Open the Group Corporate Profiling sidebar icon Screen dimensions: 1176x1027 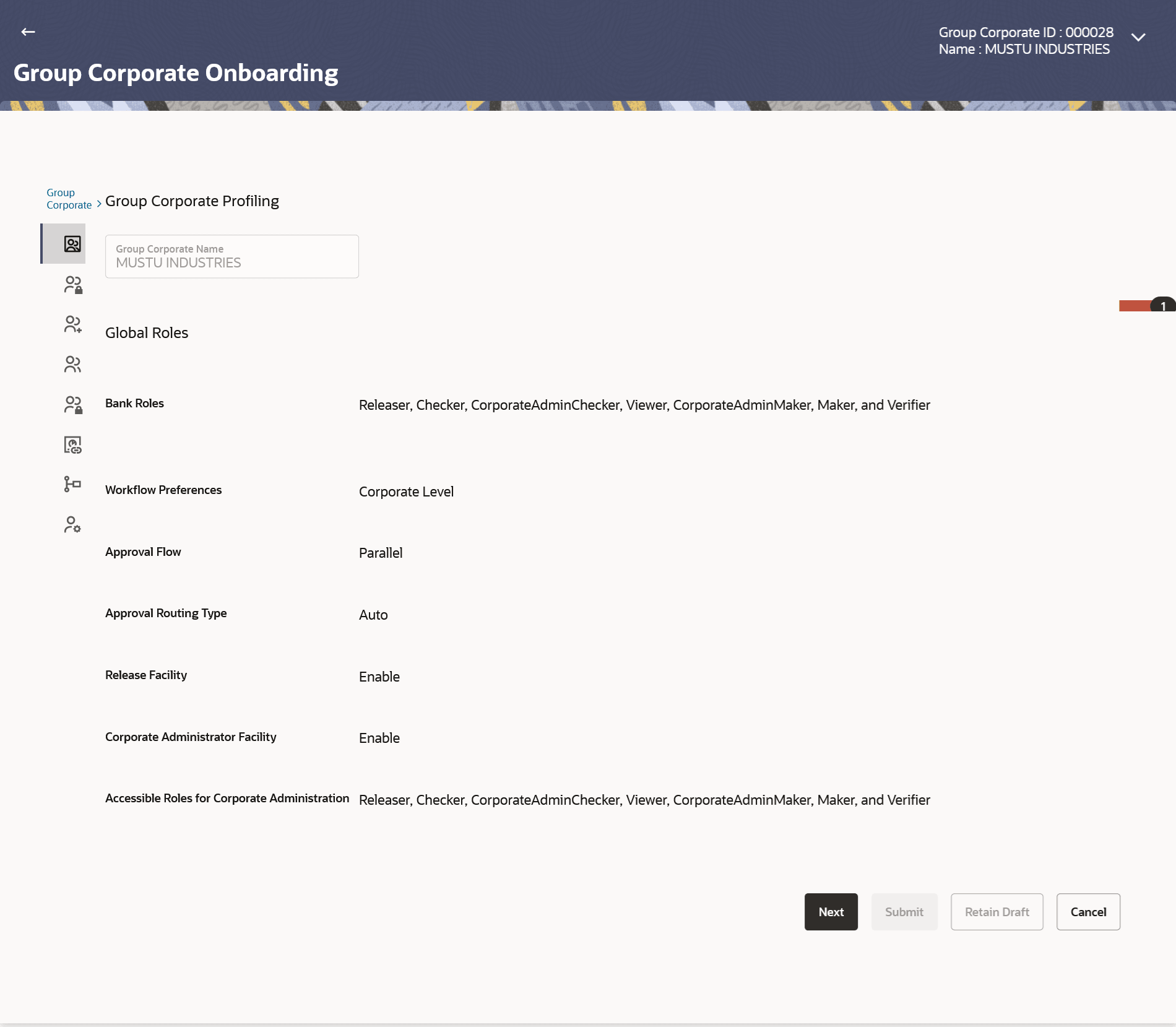coord(72,244)
